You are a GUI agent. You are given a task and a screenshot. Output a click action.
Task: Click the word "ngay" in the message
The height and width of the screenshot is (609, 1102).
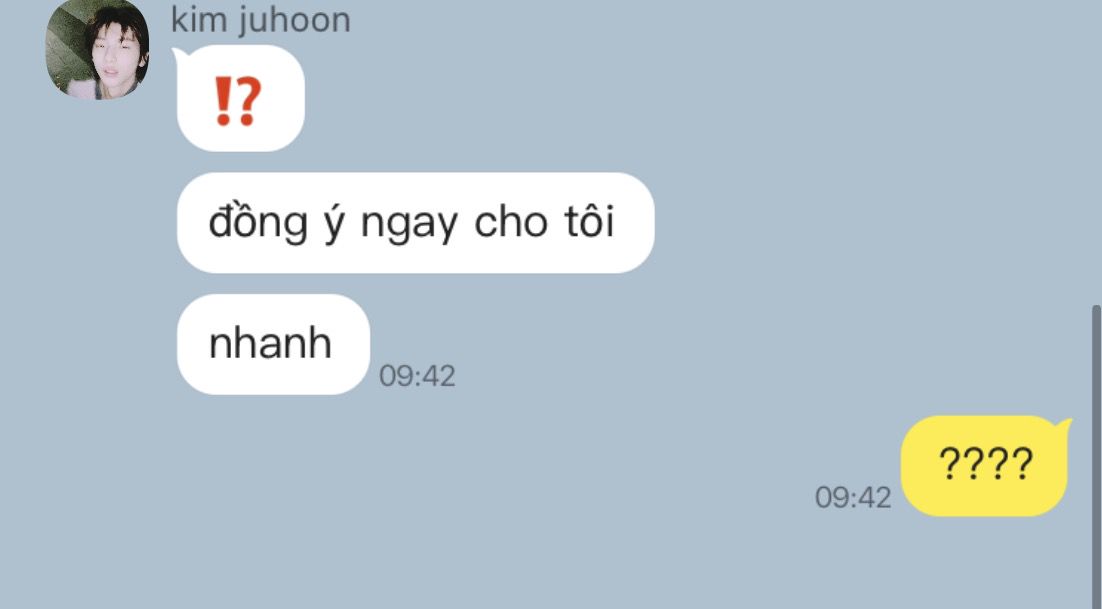[409, 225]
